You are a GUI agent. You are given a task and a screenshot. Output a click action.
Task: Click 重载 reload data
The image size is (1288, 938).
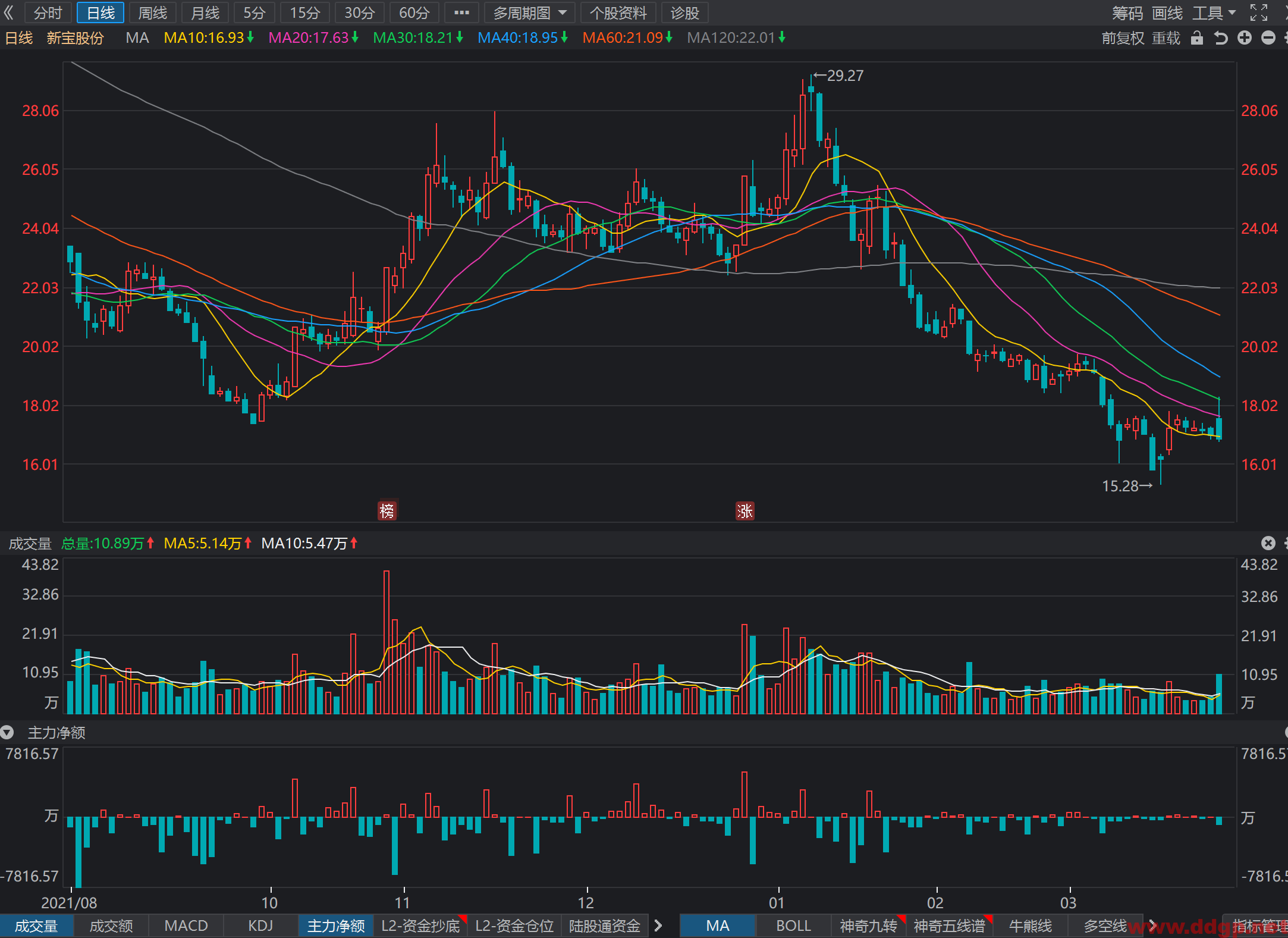(x=1166, y=38)
